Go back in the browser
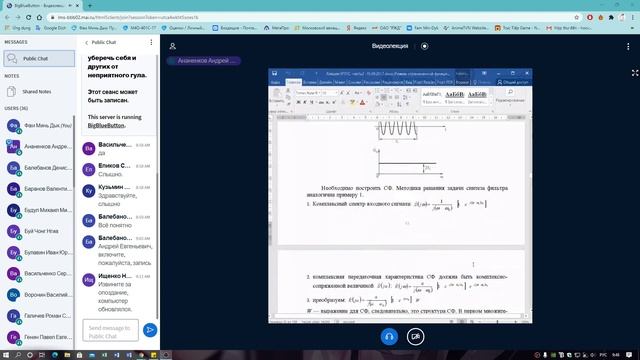This screenshot has width=640, height=360. 7,17
